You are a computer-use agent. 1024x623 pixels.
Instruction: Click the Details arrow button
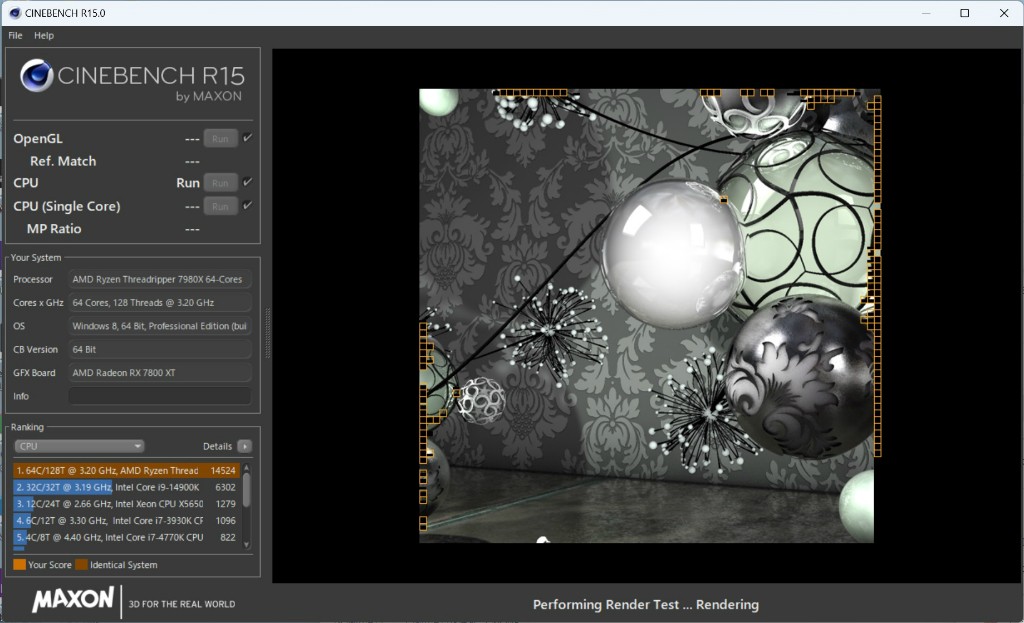[244, 446]
